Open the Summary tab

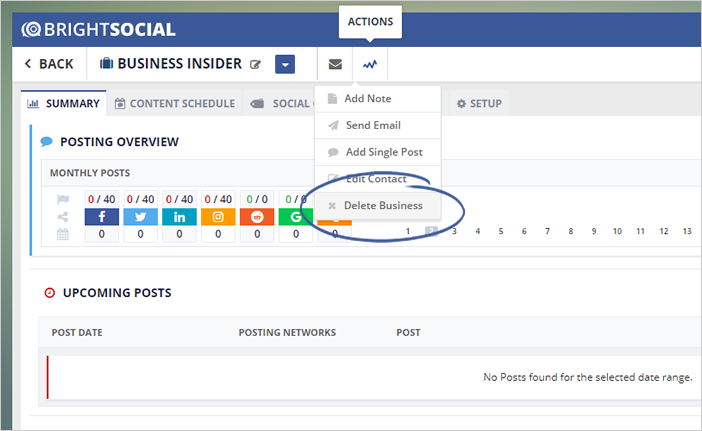click(64, 103)
